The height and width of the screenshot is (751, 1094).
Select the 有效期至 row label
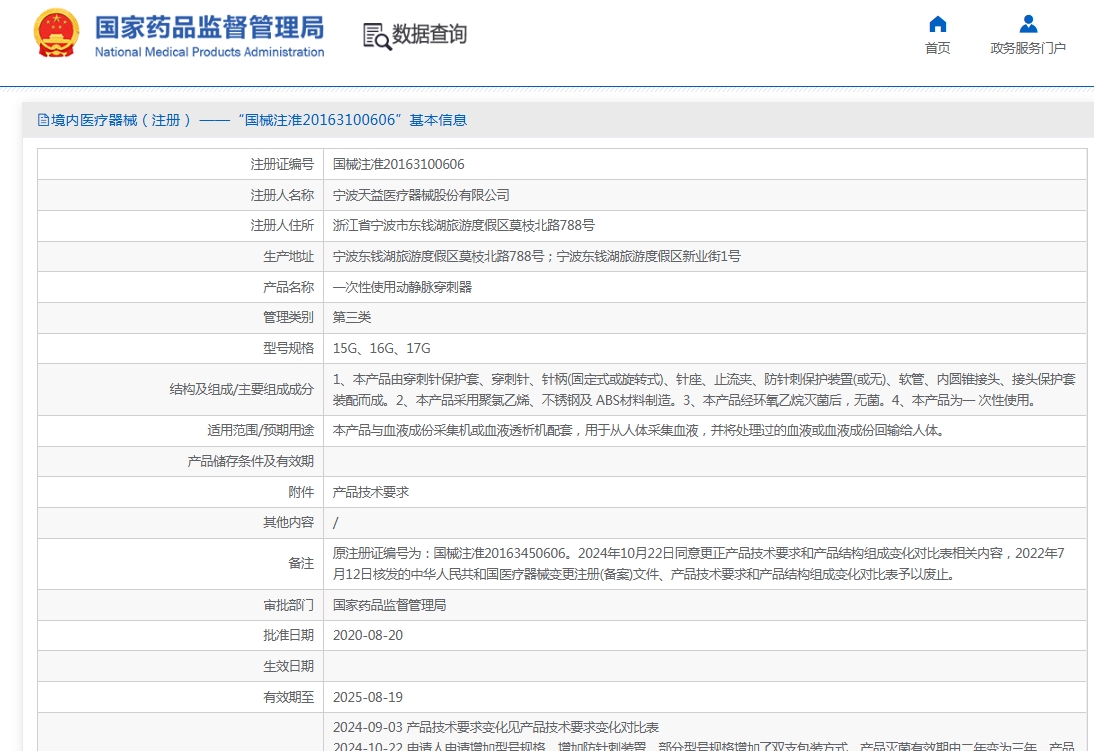(289, 697)
